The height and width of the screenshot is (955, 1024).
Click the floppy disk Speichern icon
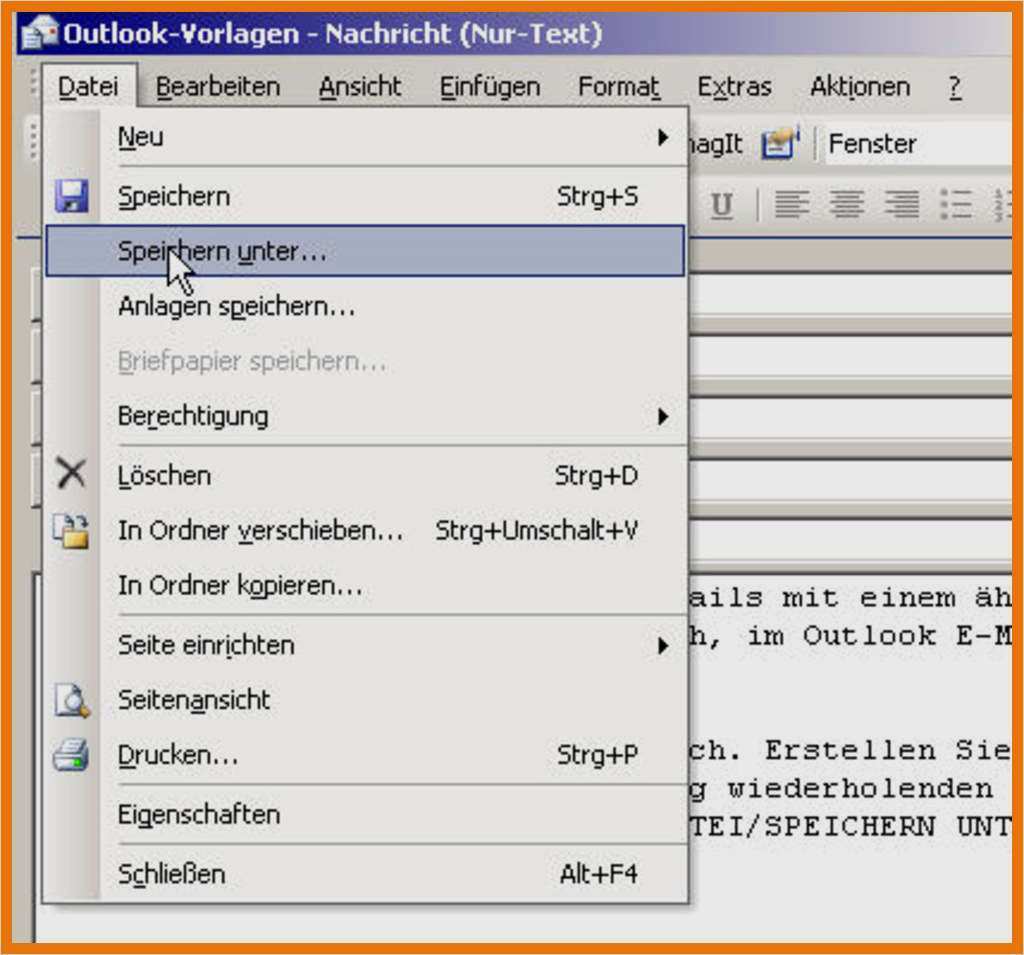click(71, 197)
